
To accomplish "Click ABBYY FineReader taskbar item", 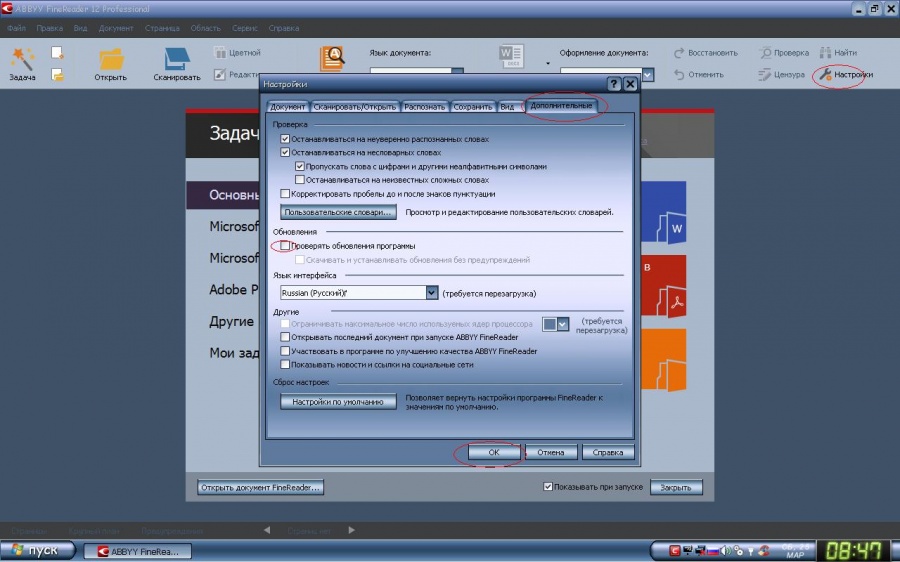I will (x=138, y=551).
